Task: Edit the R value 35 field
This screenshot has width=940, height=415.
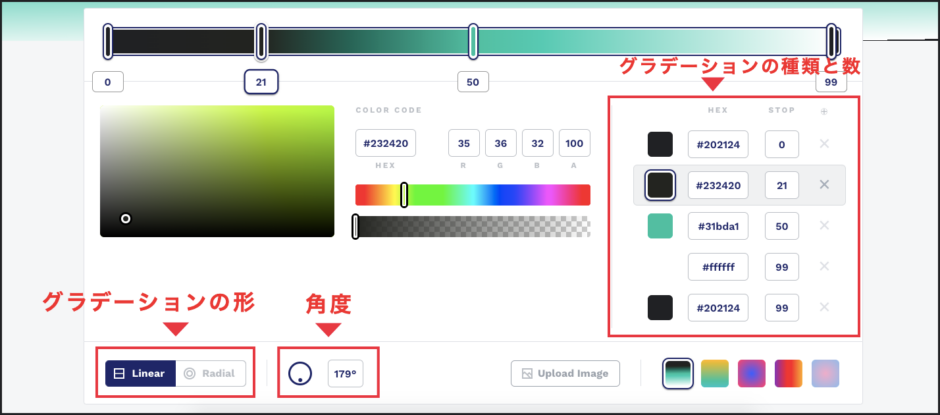Action: (x=464, y=143)
